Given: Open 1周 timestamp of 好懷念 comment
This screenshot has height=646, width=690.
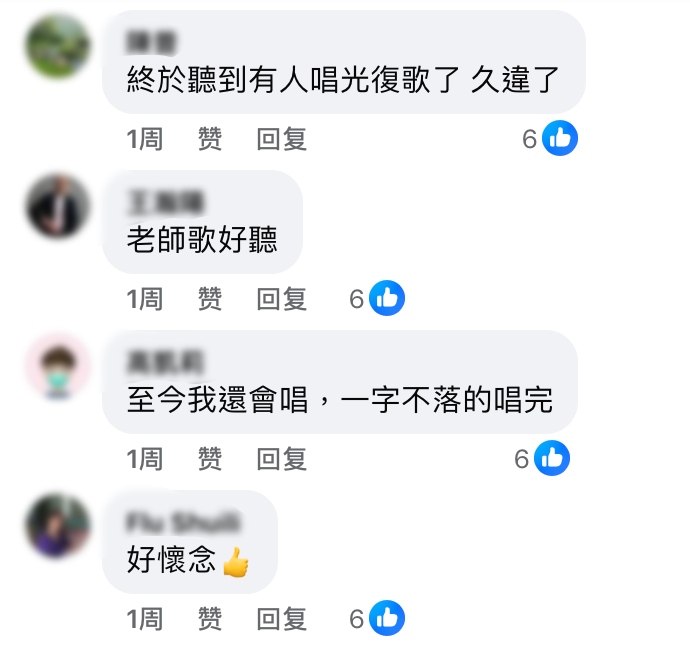Looking at the screenshot, I should coord(145,619).
